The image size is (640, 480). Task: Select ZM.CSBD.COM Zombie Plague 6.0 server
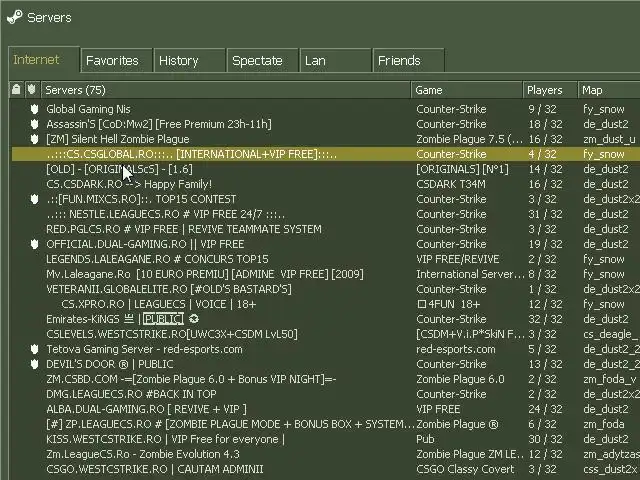coord(326,379)
